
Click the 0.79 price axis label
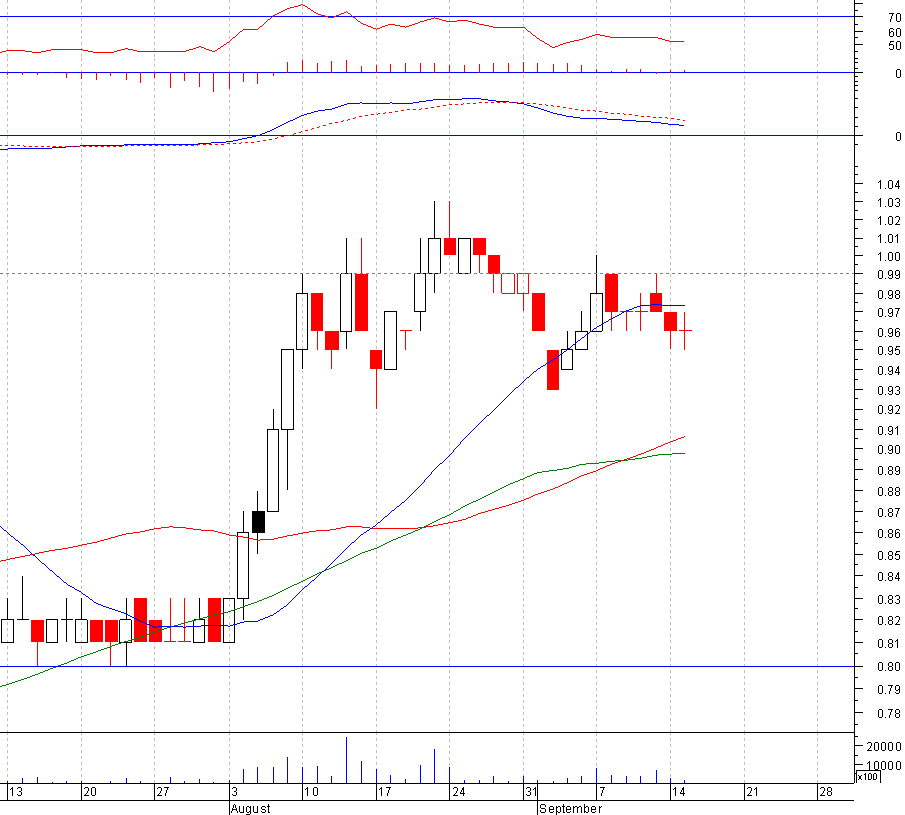point(888,690)
